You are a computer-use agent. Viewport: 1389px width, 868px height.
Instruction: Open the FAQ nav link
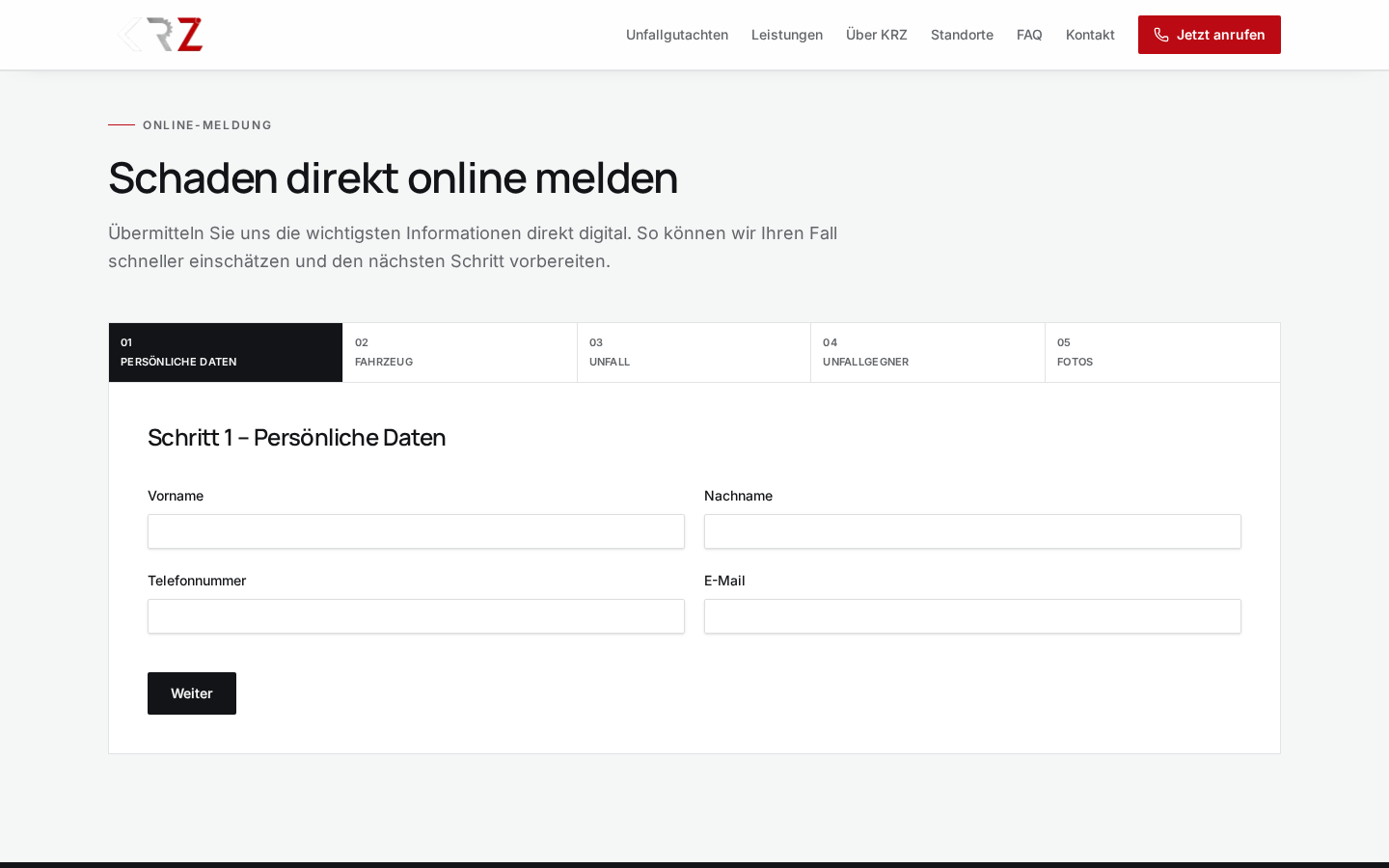pyautogui.click(x=1029, y=35)
